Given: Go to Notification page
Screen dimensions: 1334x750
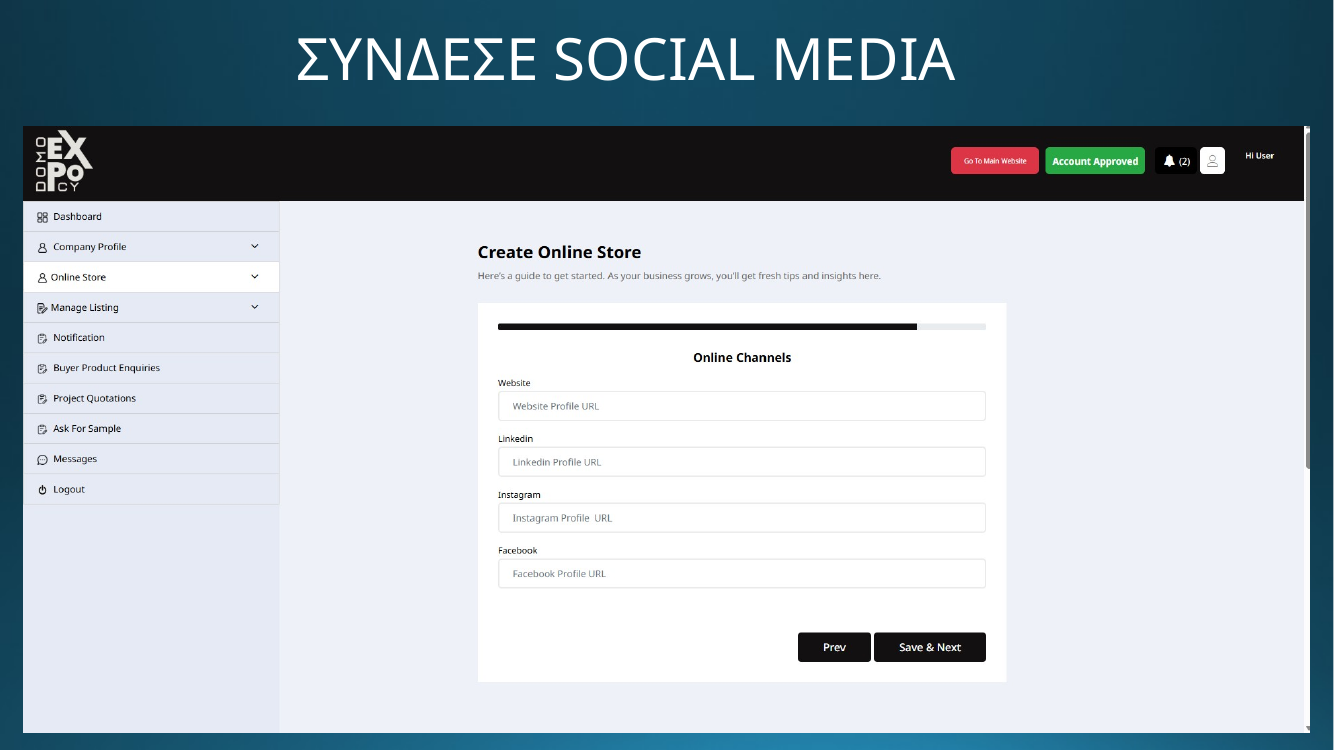Looking at the screenshot, I should click(x=151, y=338).
